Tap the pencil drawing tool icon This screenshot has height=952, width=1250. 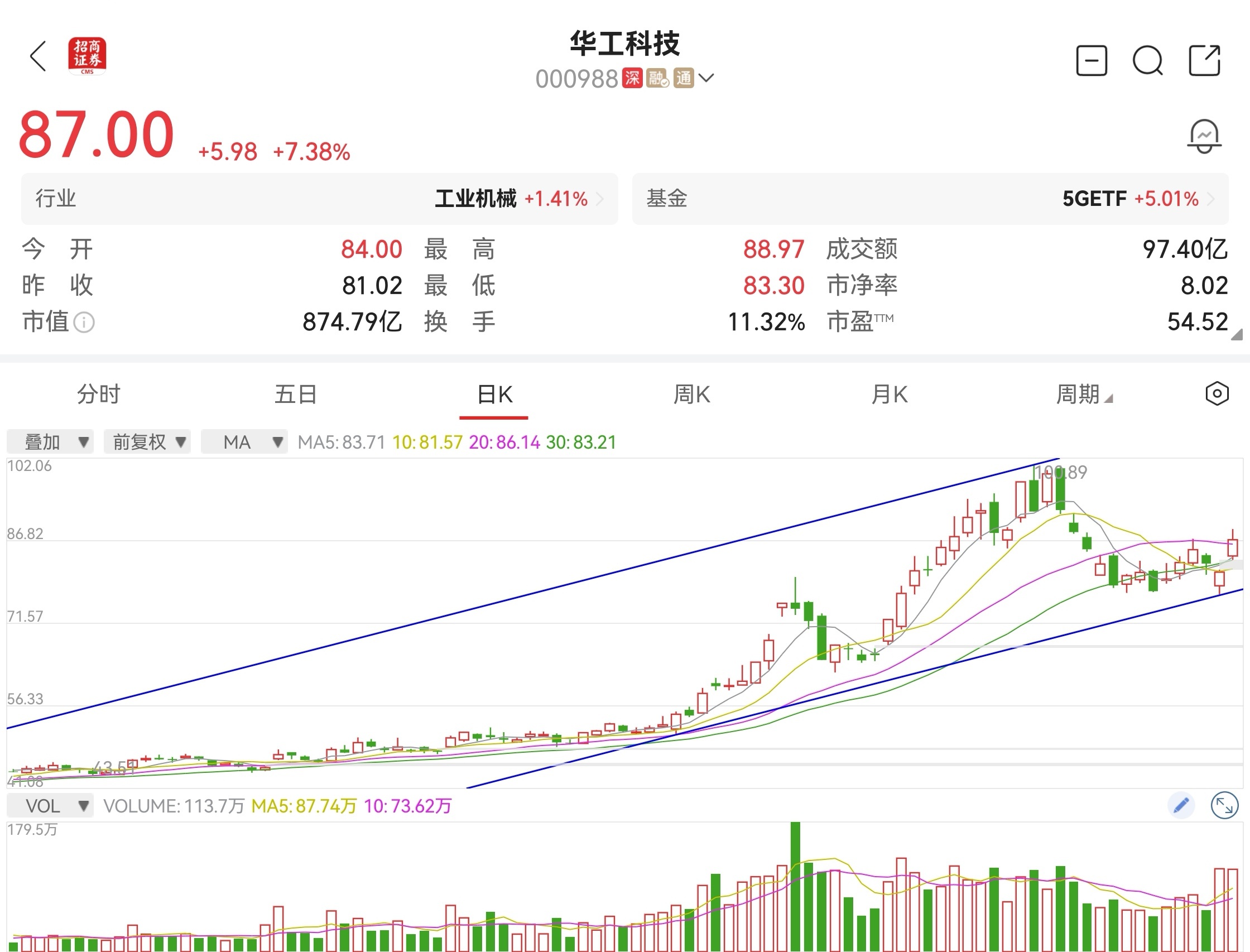(1181, 805)
